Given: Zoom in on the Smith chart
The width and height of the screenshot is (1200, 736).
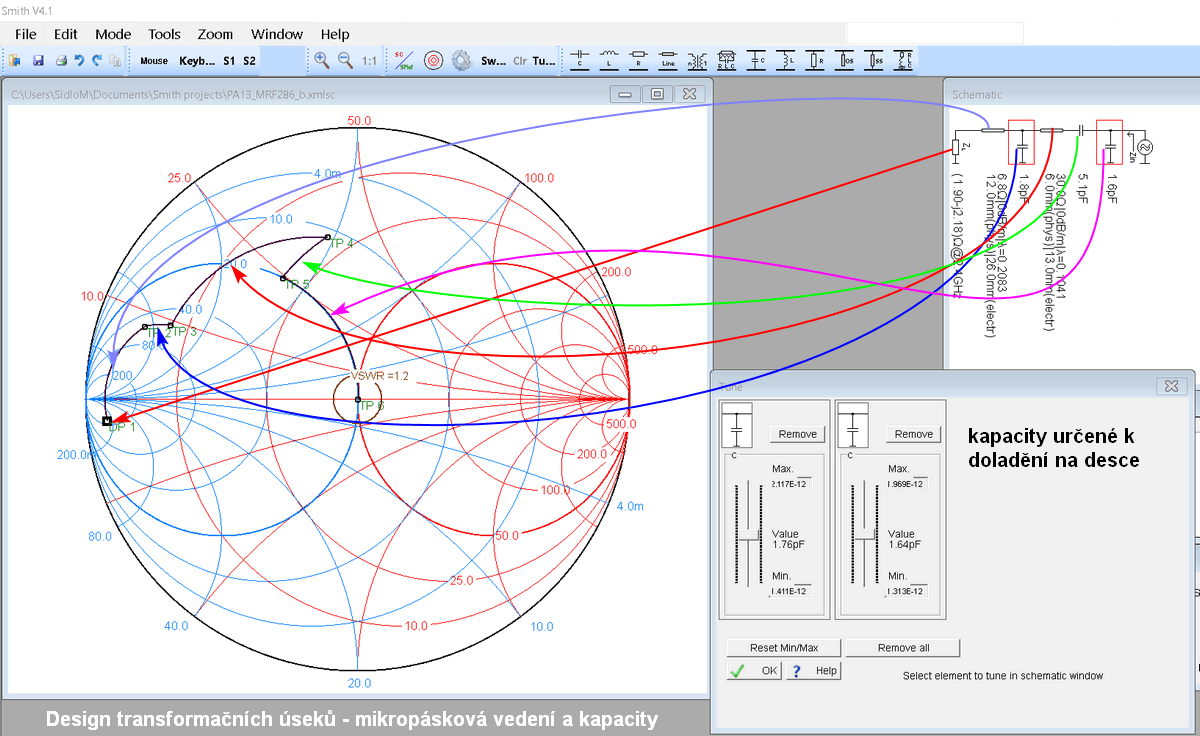Looking at the screenshot, I should (x=320, y=60).
